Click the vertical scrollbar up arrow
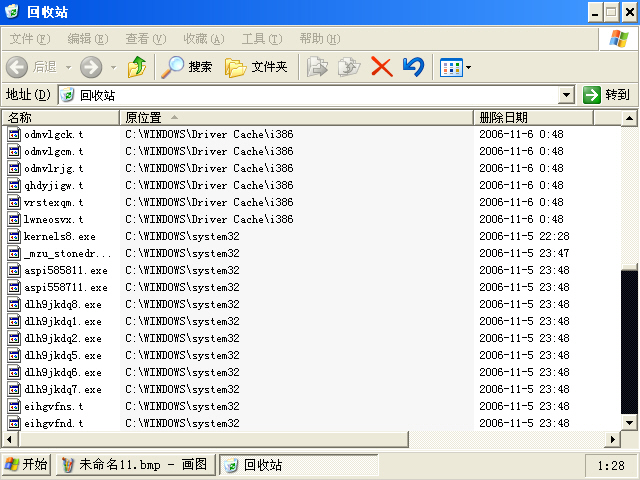 pos(629,118)
